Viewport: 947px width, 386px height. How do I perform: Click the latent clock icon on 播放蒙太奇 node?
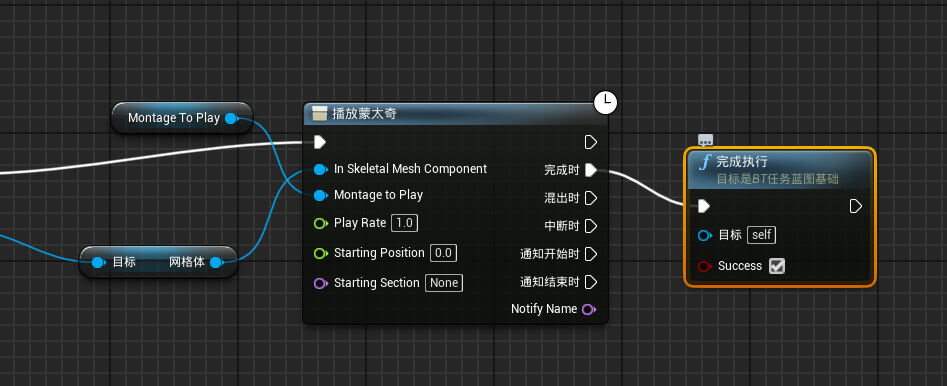pyautogui.click(x=606, y=103)
